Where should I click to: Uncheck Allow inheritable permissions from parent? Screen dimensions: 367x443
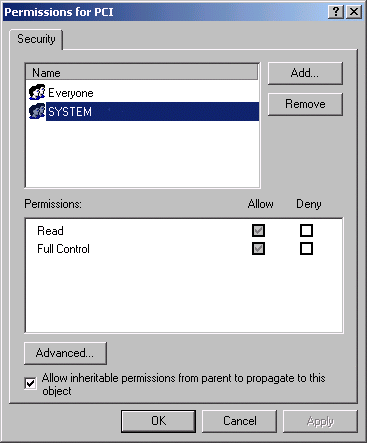pyautogui.click(x=30, y=383)
